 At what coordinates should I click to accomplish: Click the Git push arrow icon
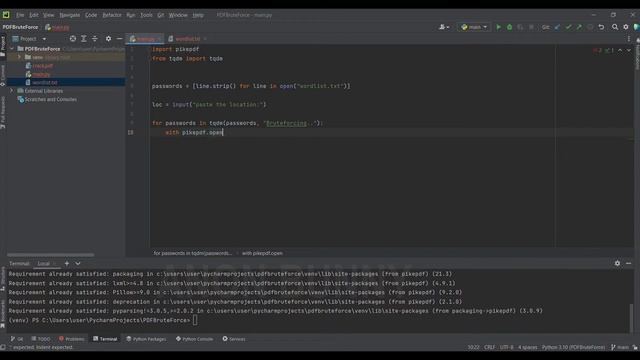(x=579, y=27)
